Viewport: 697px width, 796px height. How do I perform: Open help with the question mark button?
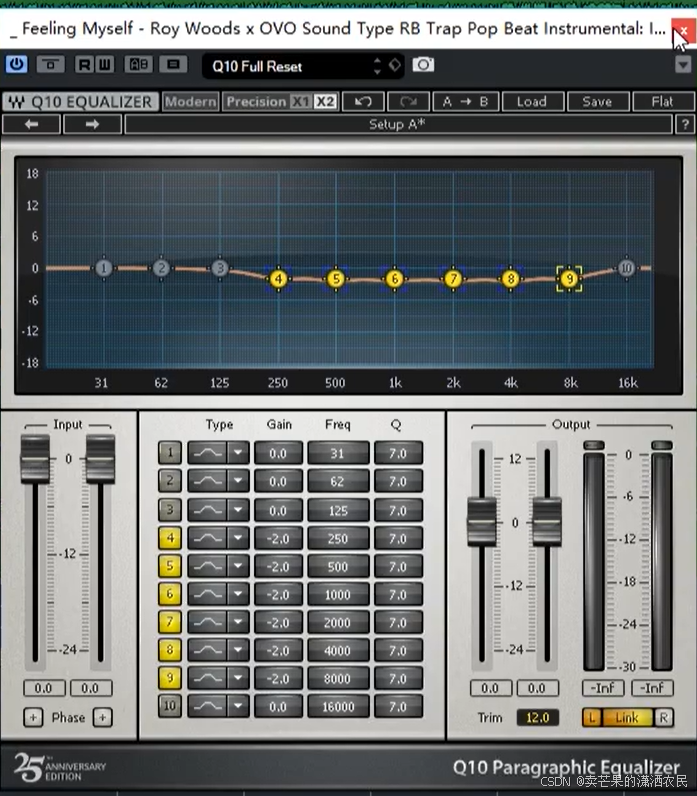click(685, 124)
